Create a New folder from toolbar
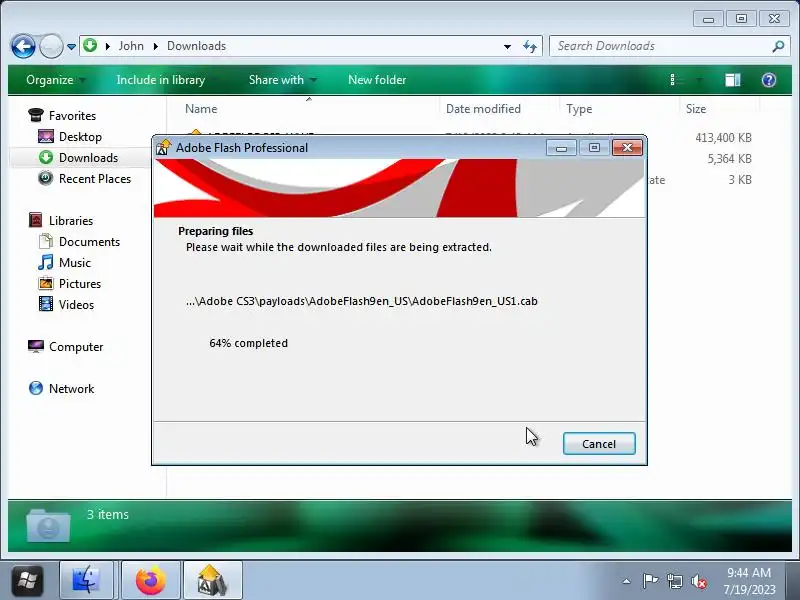Screen dimensions: 800x600 click(377, 80)
